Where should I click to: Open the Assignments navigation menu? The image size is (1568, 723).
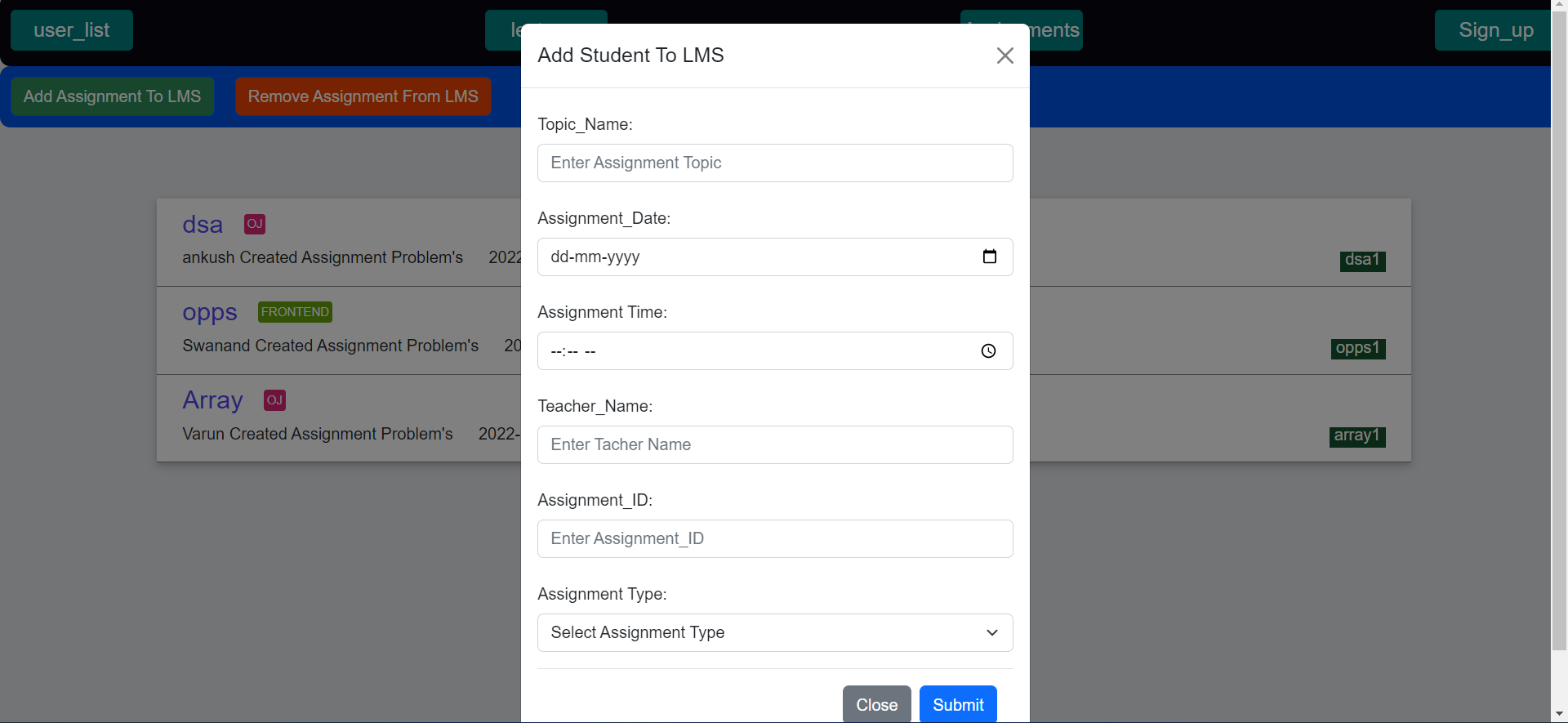click(x=1022, y=30)
